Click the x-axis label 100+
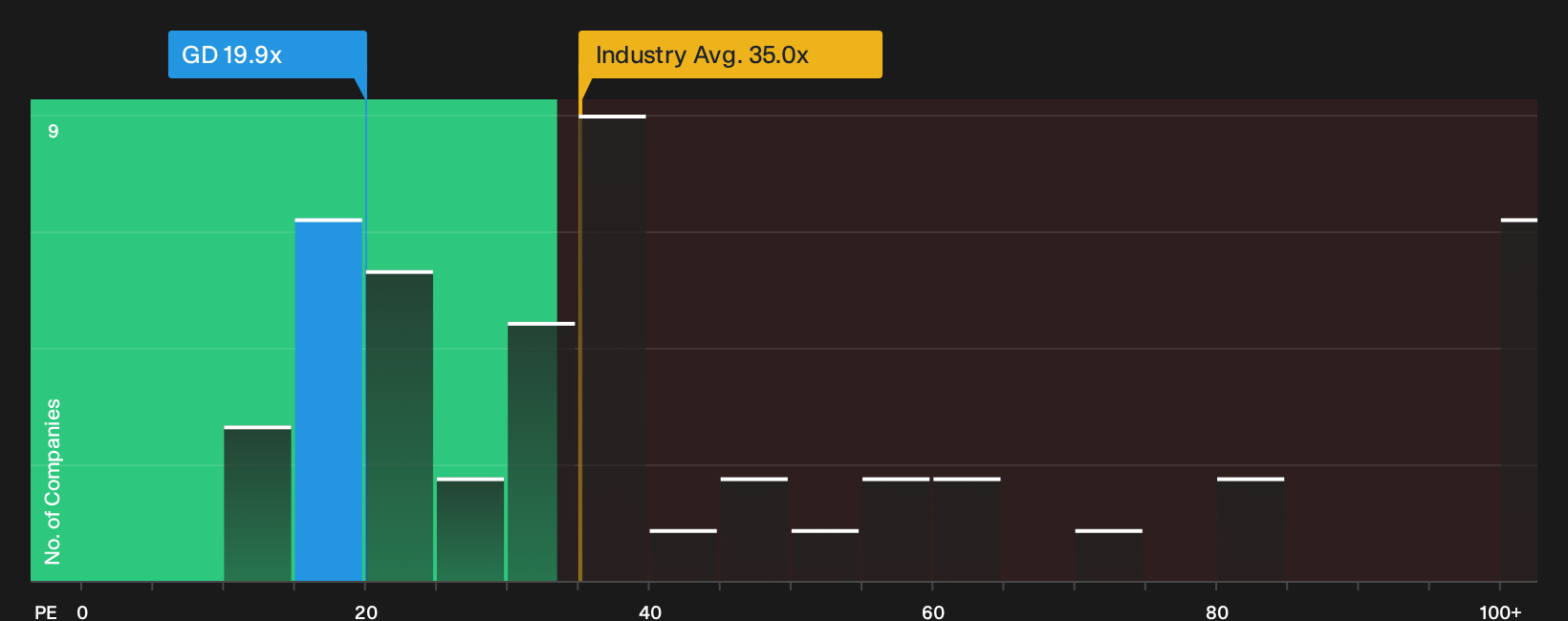This screenshot has width=1568, height=621. pyautogui.click(x=1500, y=611)
